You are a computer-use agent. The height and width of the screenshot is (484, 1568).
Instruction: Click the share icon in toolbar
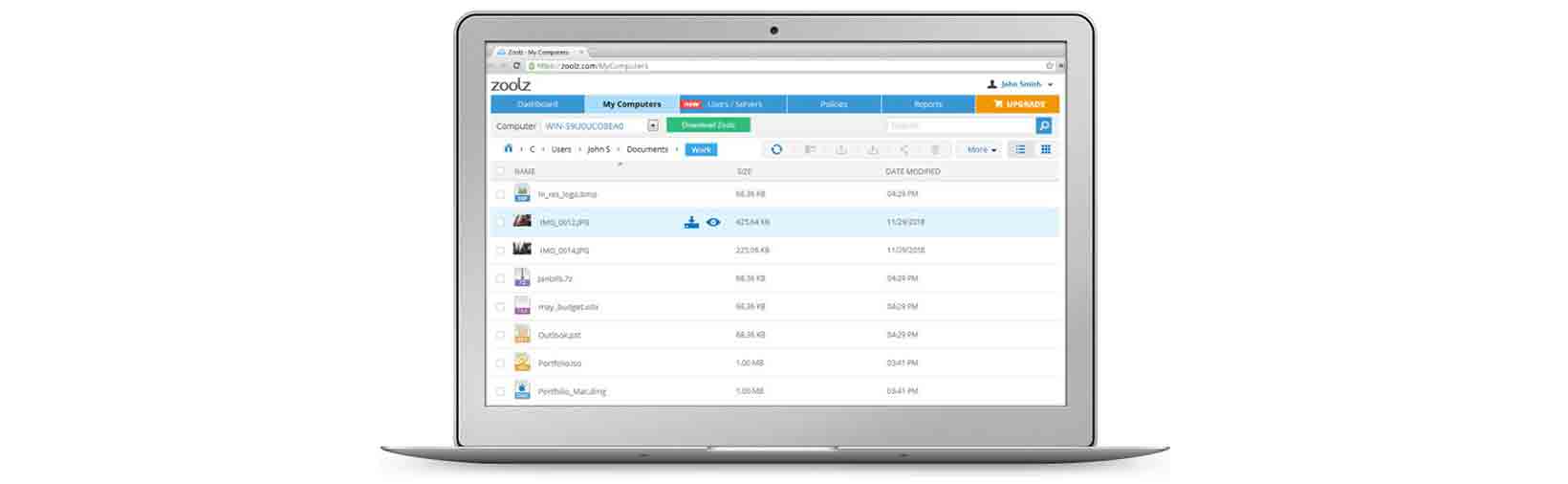point(904,149)
